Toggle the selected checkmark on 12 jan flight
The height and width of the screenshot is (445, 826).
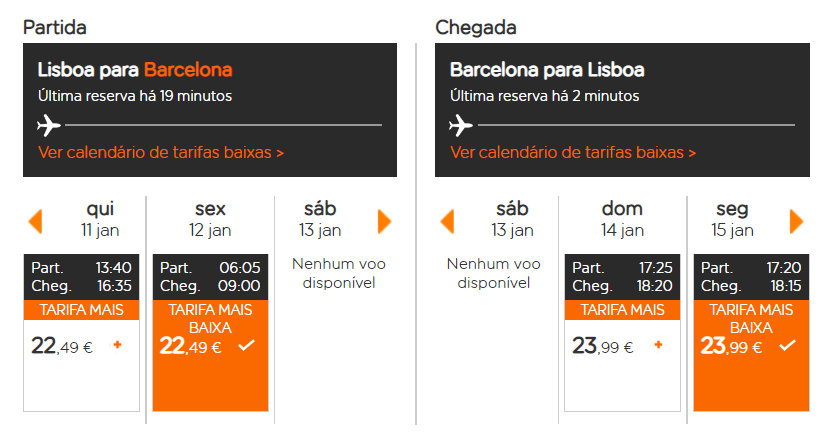click(x=247, y=345)
